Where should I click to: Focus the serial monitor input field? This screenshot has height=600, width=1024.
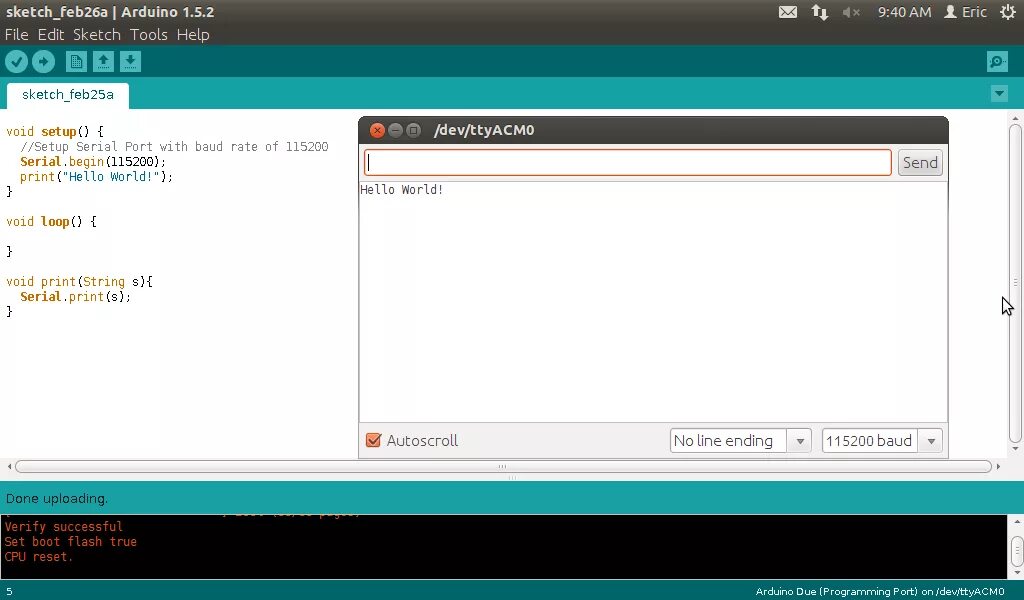pyautogui.click(x=628, y=163)
